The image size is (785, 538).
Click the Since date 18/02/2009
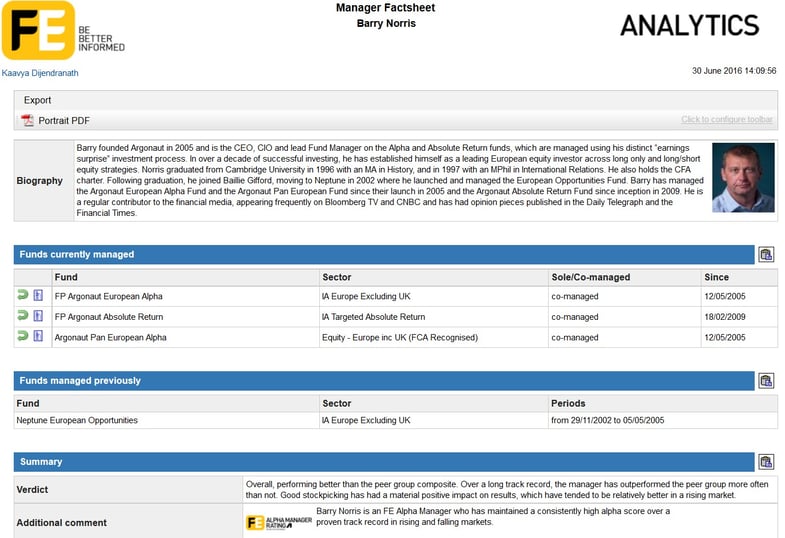click(x=725, y=317)
